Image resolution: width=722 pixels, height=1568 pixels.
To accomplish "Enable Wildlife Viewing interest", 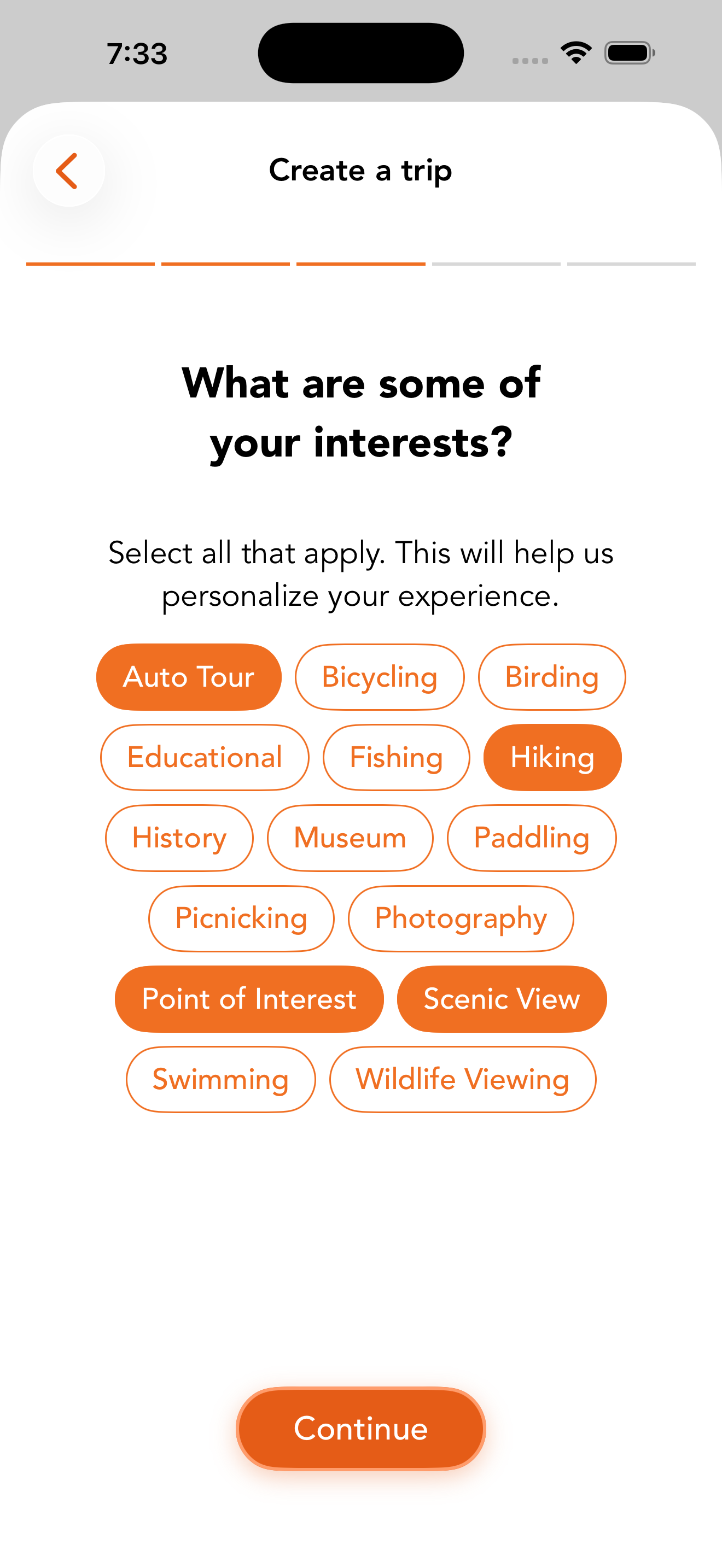I will 463,1079.
